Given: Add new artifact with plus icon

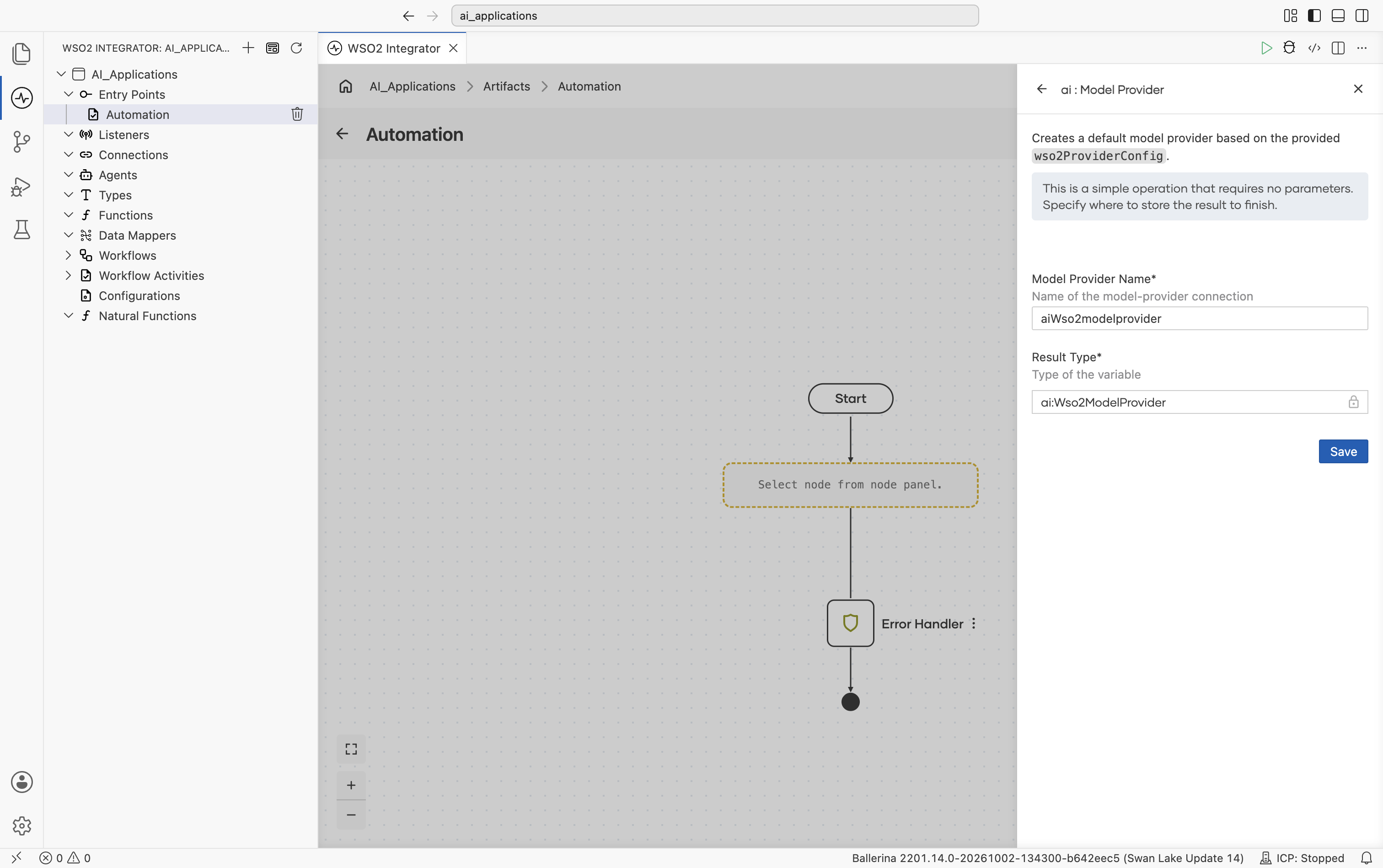Looking at the screenshot, I should 248,48.
